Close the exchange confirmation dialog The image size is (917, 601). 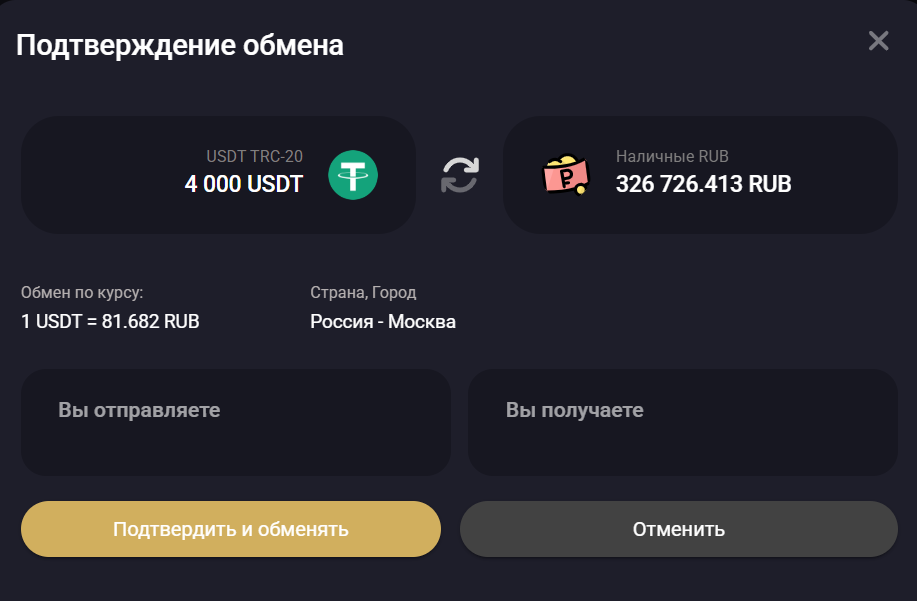878,41
